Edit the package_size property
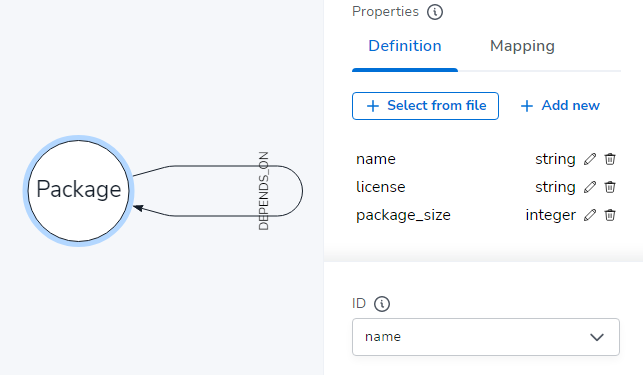The height and width of the screenshot is (375, 643). [x=590, y=215]
